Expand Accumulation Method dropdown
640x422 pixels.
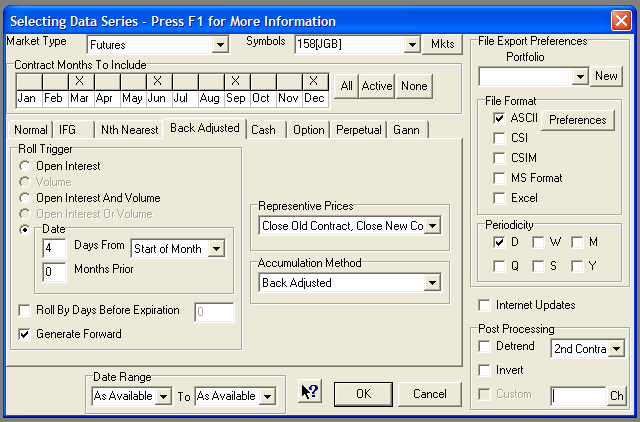click(x=433, y=282)
